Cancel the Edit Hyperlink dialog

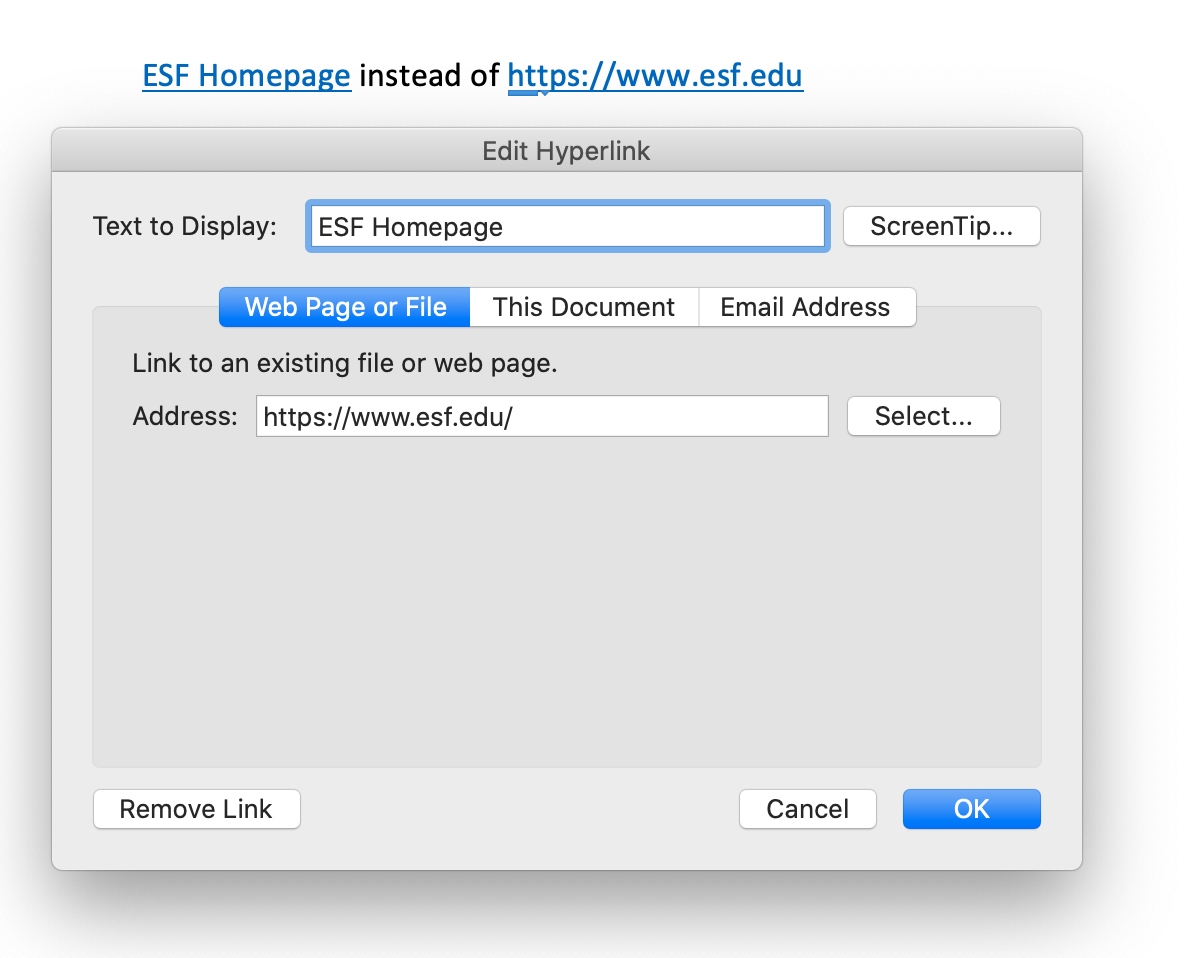pos(808,809)
